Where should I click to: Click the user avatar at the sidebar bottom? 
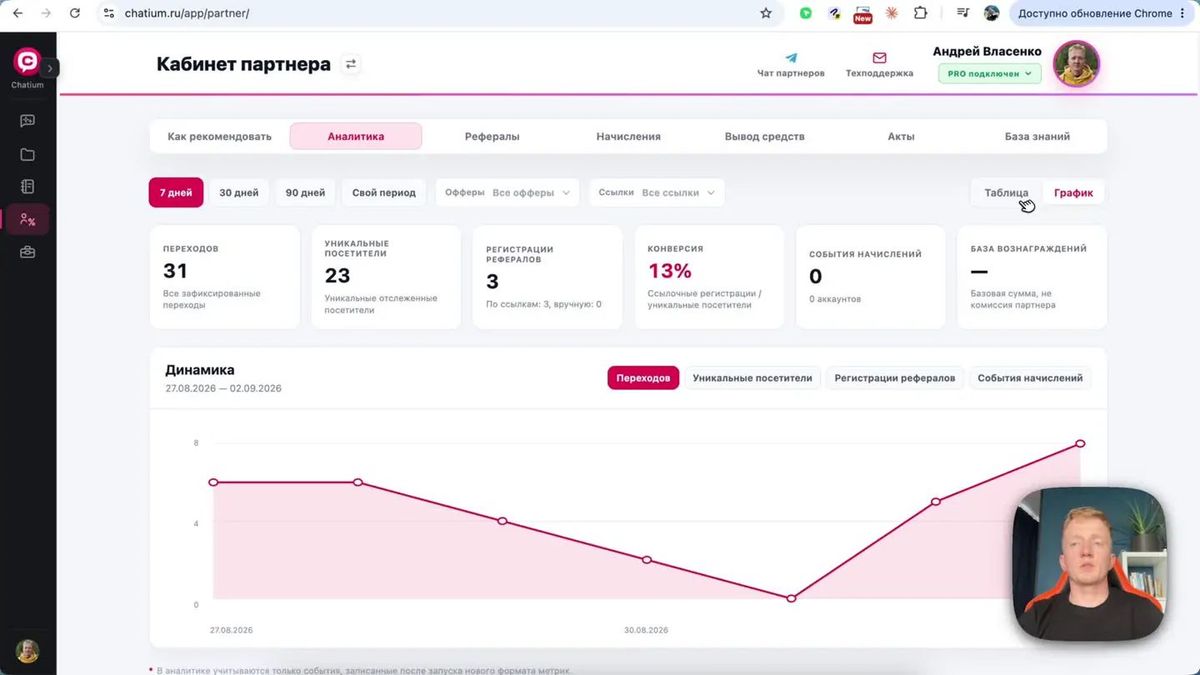[x=27, y=651]
